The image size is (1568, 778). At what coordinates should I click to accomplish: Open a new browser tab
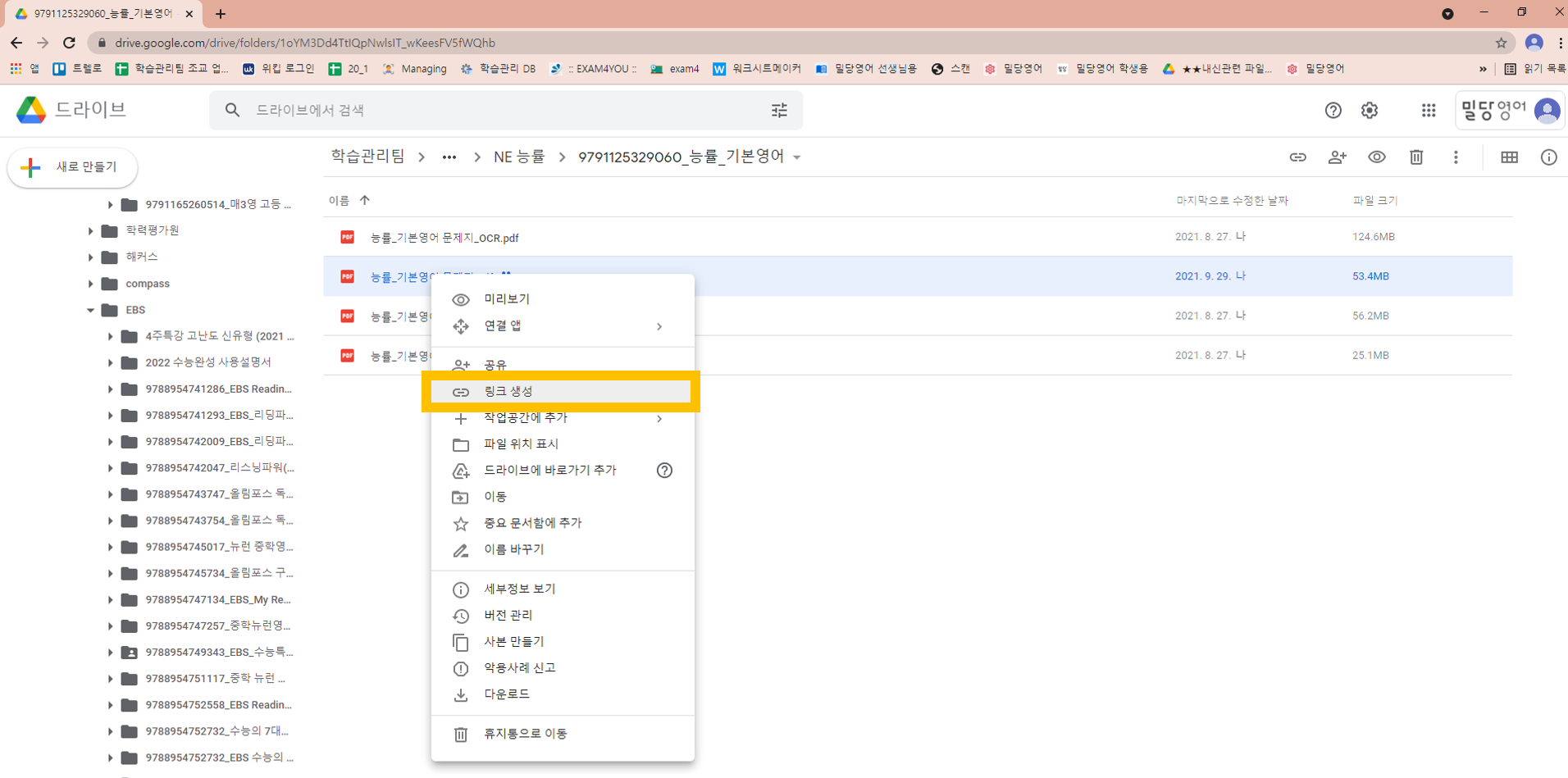click(221, 14)
